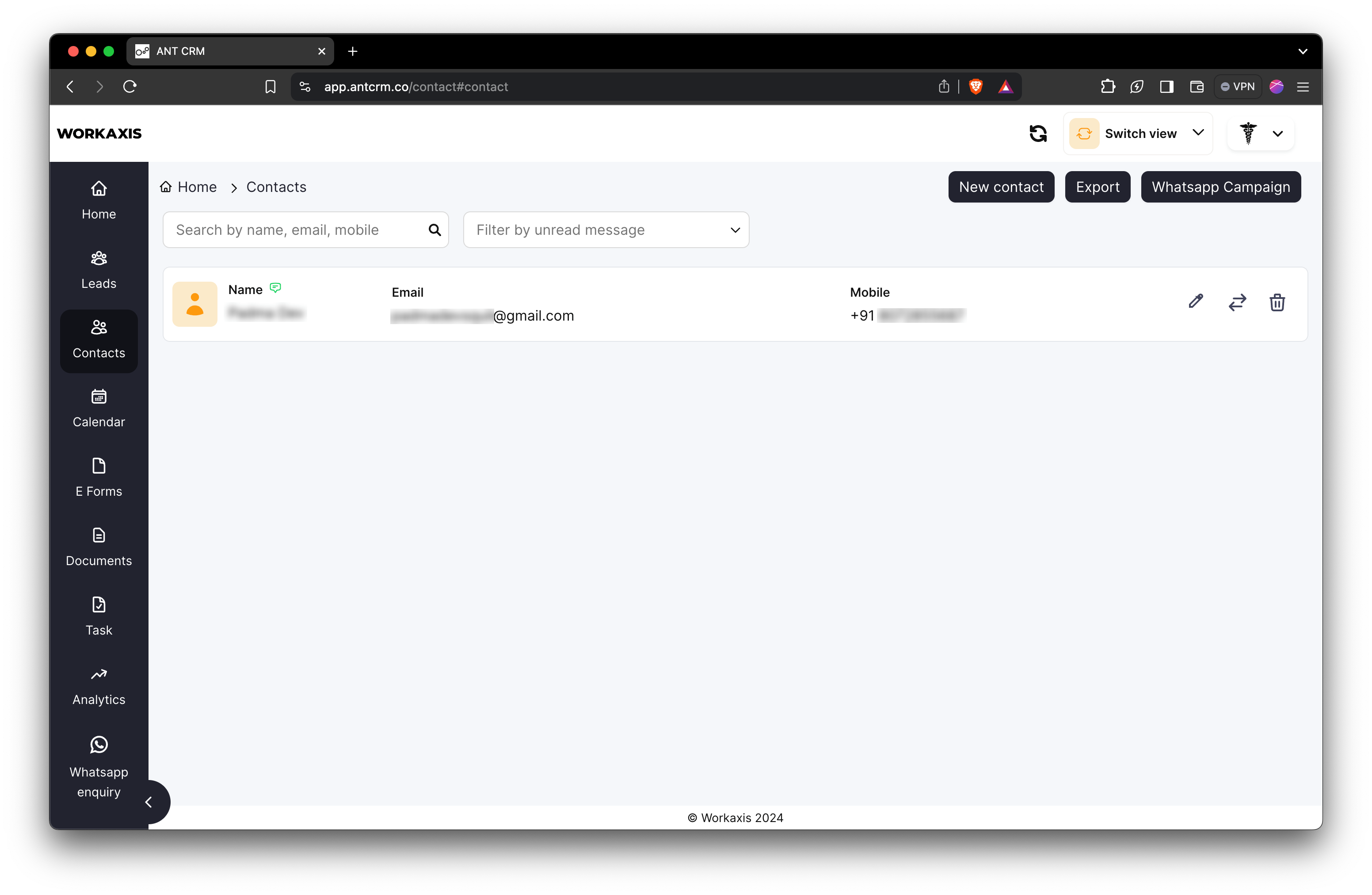Click the search magnifier icon
This screenshot has height=895, width=1372.
(434, 230)
